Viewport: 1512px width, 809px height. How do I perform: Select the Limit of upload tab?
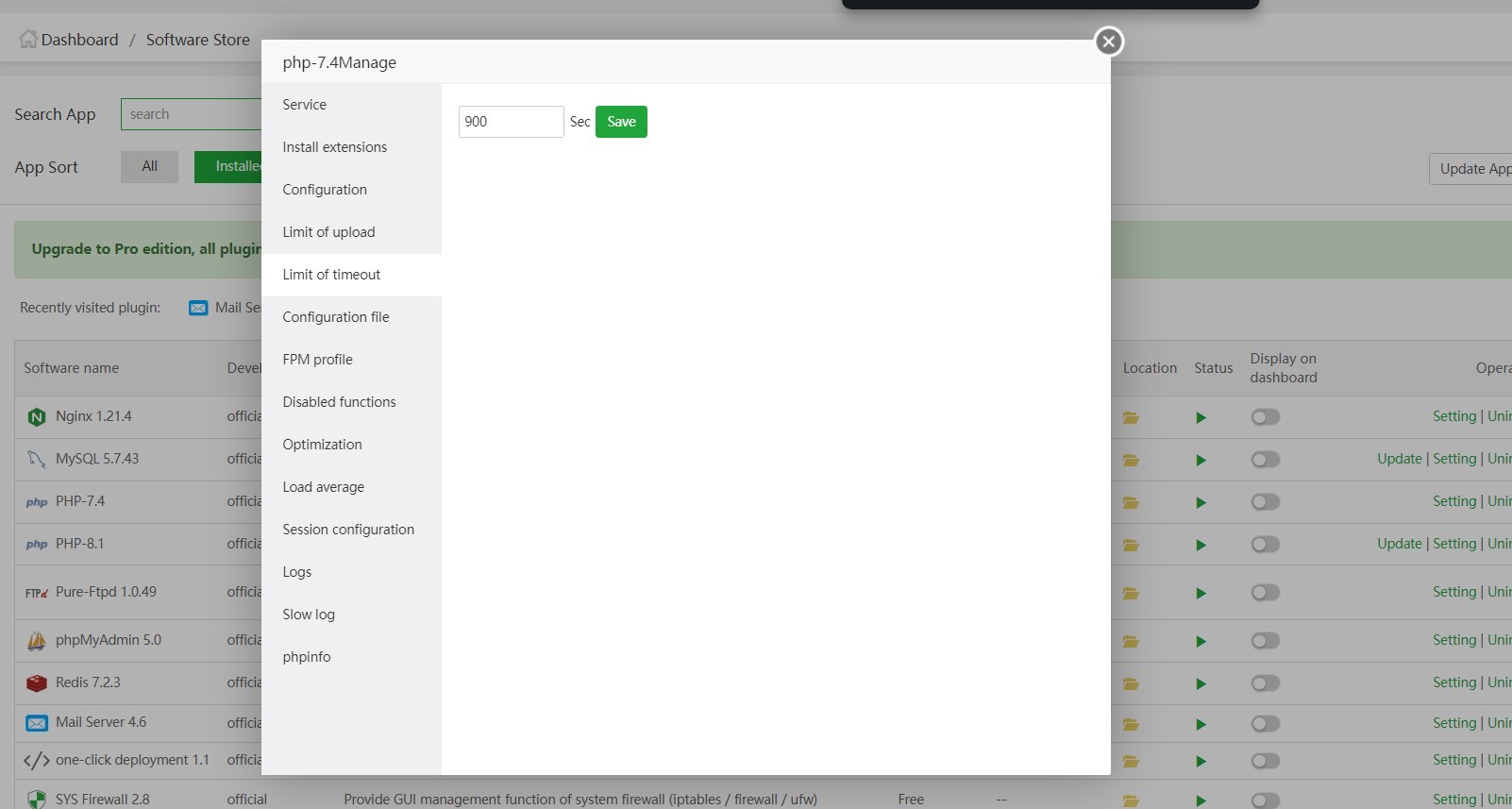pos(351,232)
